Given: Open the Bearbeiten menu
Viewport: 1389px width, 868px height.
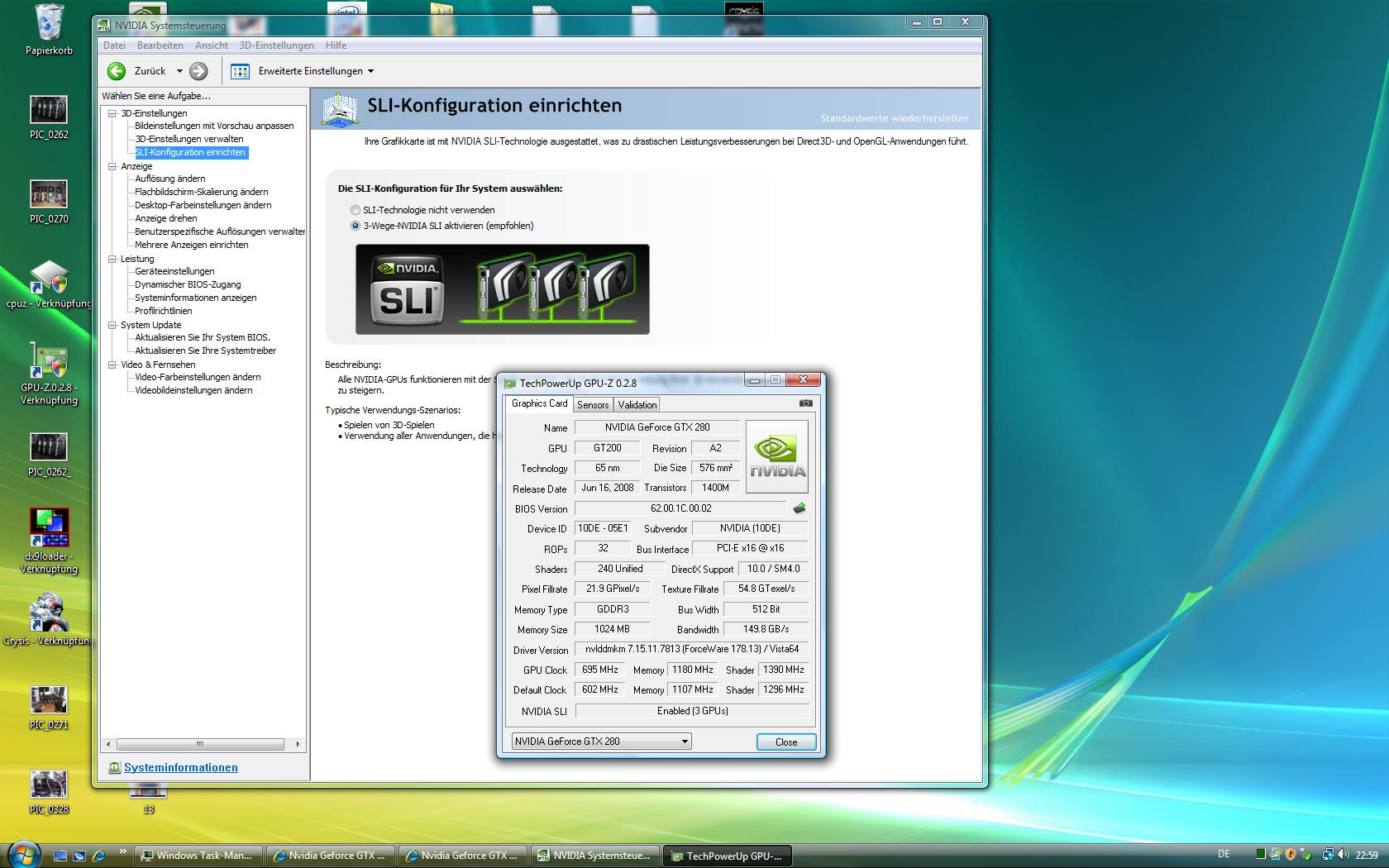Looking at the screenshot, I should (160, 45).
